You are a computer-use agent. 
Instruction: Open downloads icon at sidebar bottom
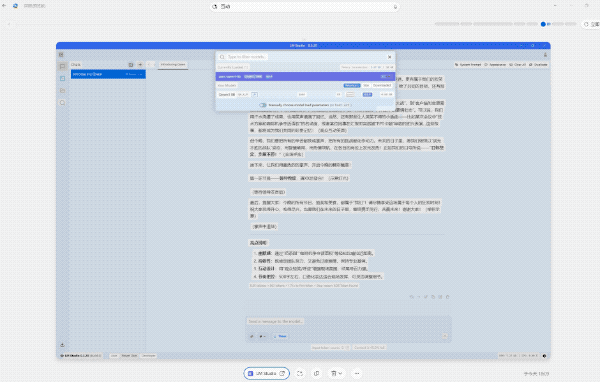point(62,345)
